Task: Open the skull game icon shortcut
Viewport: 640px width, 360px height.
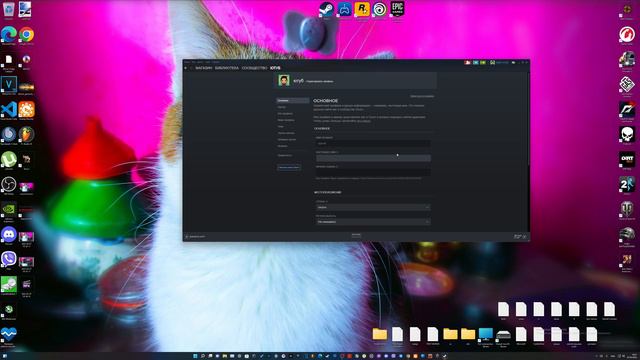Action: 627,134
